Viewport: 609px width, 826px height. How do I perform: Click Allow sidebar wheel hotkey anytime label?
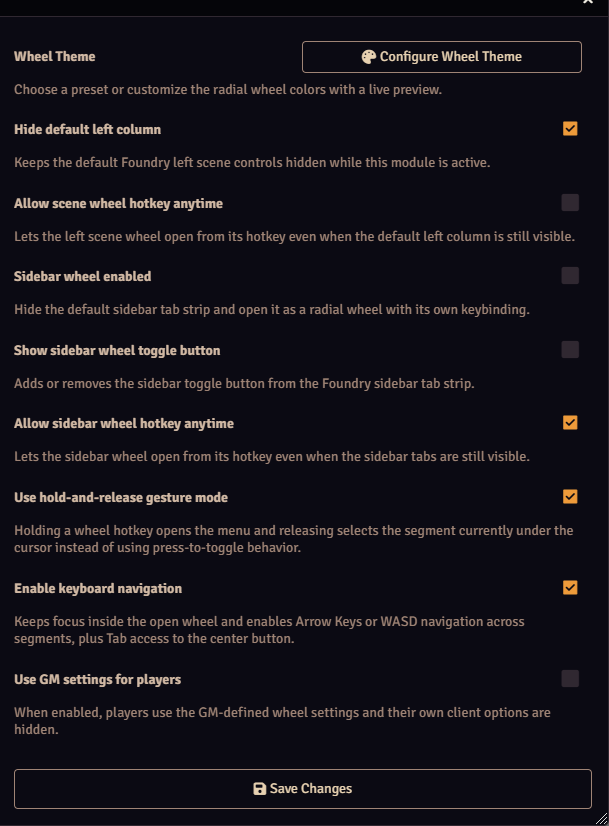(x=124, y=424)
